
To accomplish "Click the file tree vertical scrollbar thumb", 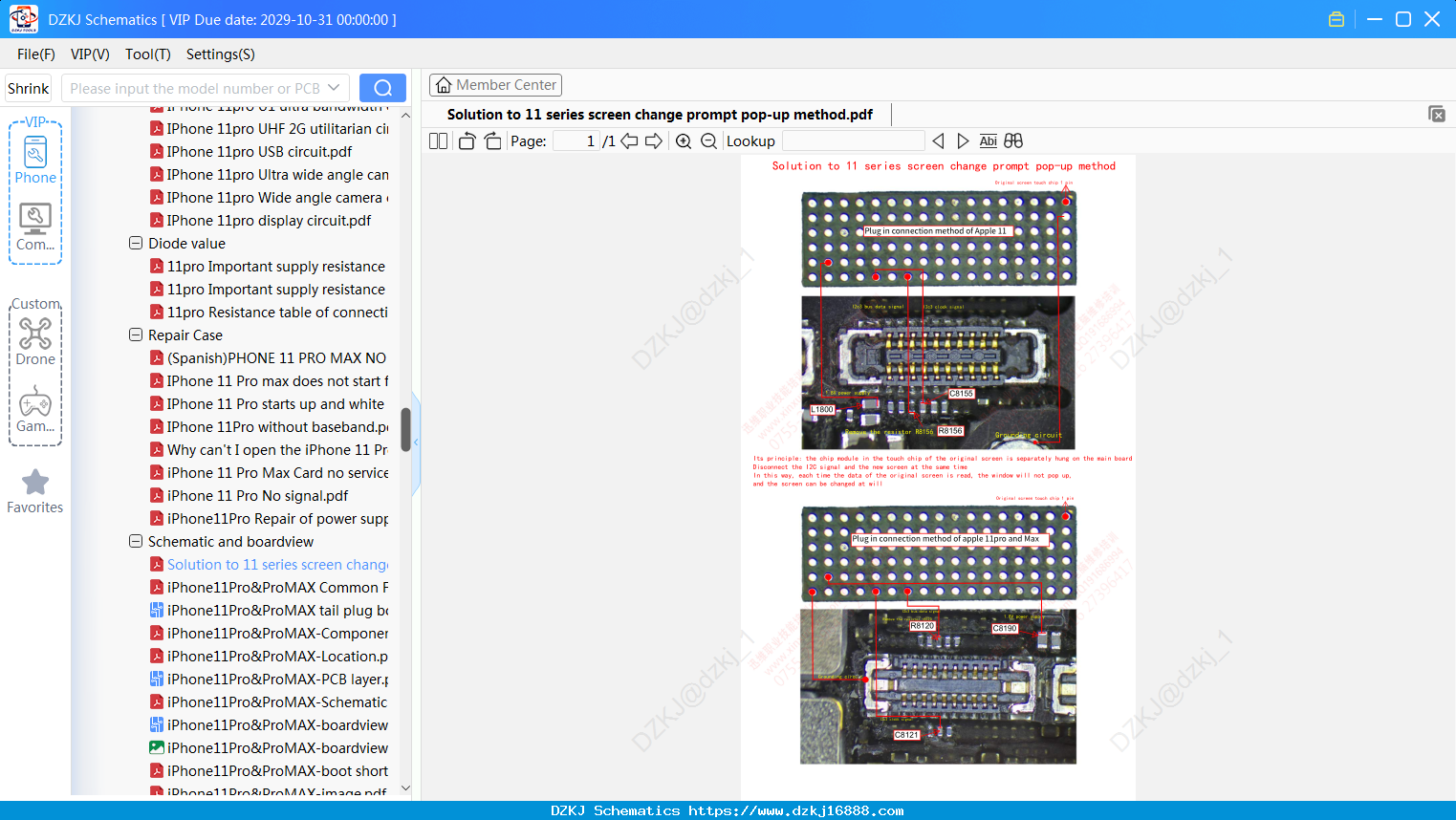I will click(405, 430).
